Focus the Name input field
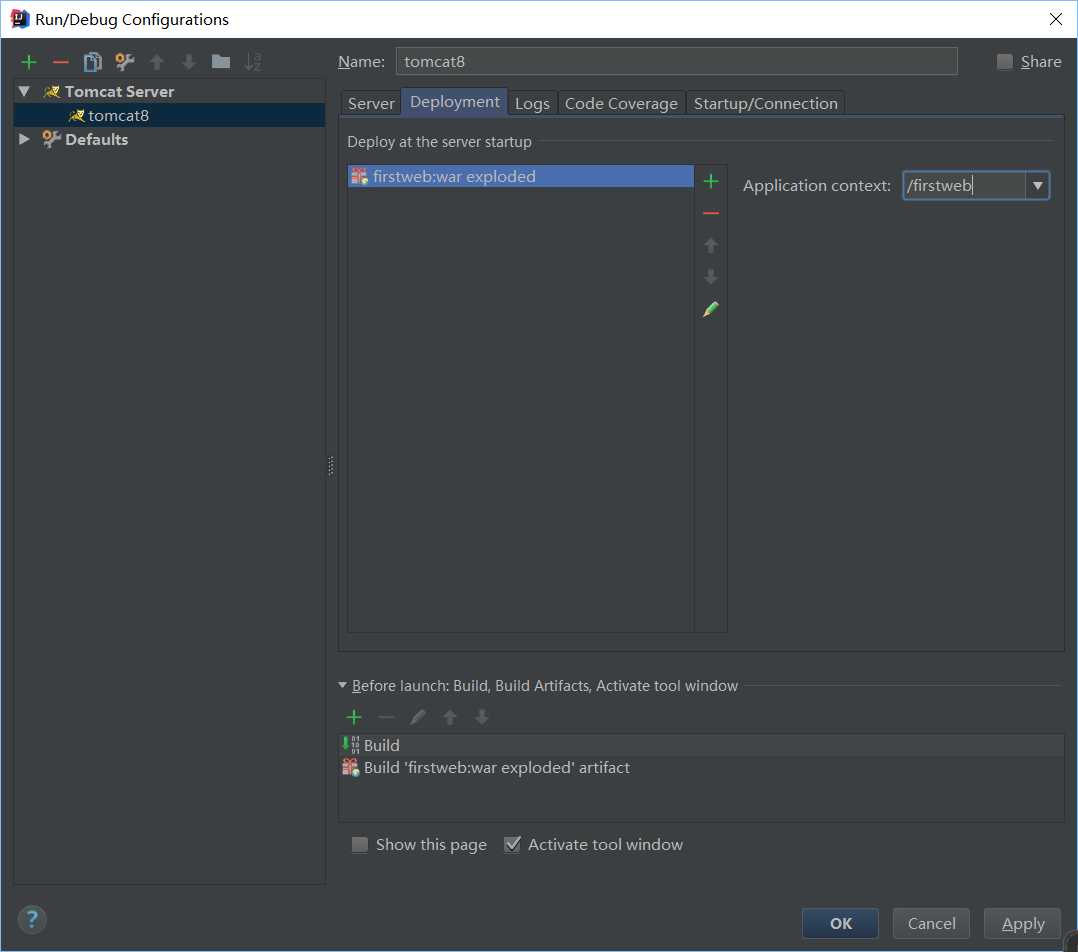Viewport: 1078px width, 952px height. pyautogui.click(x=676, y=61)
